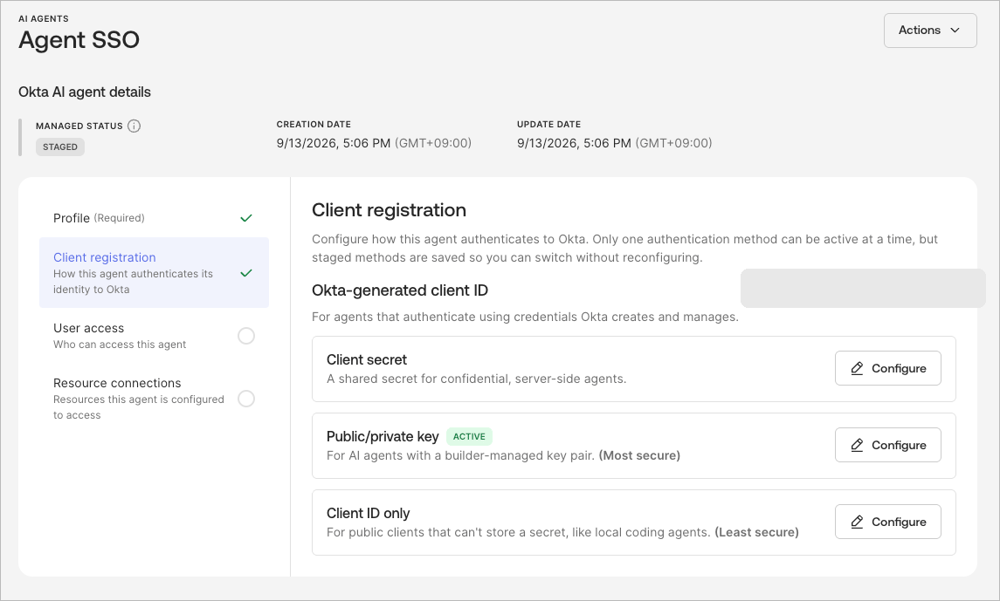Image resolution: width=1000 pixels, height=601 pixels.
Task: Click the gray redacted client ID field
Action: [x=863, y=288]
